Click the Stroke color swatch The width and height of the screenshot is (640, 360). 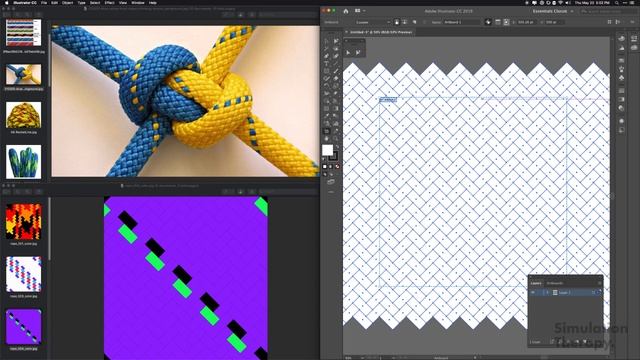(x=333, y=156)
